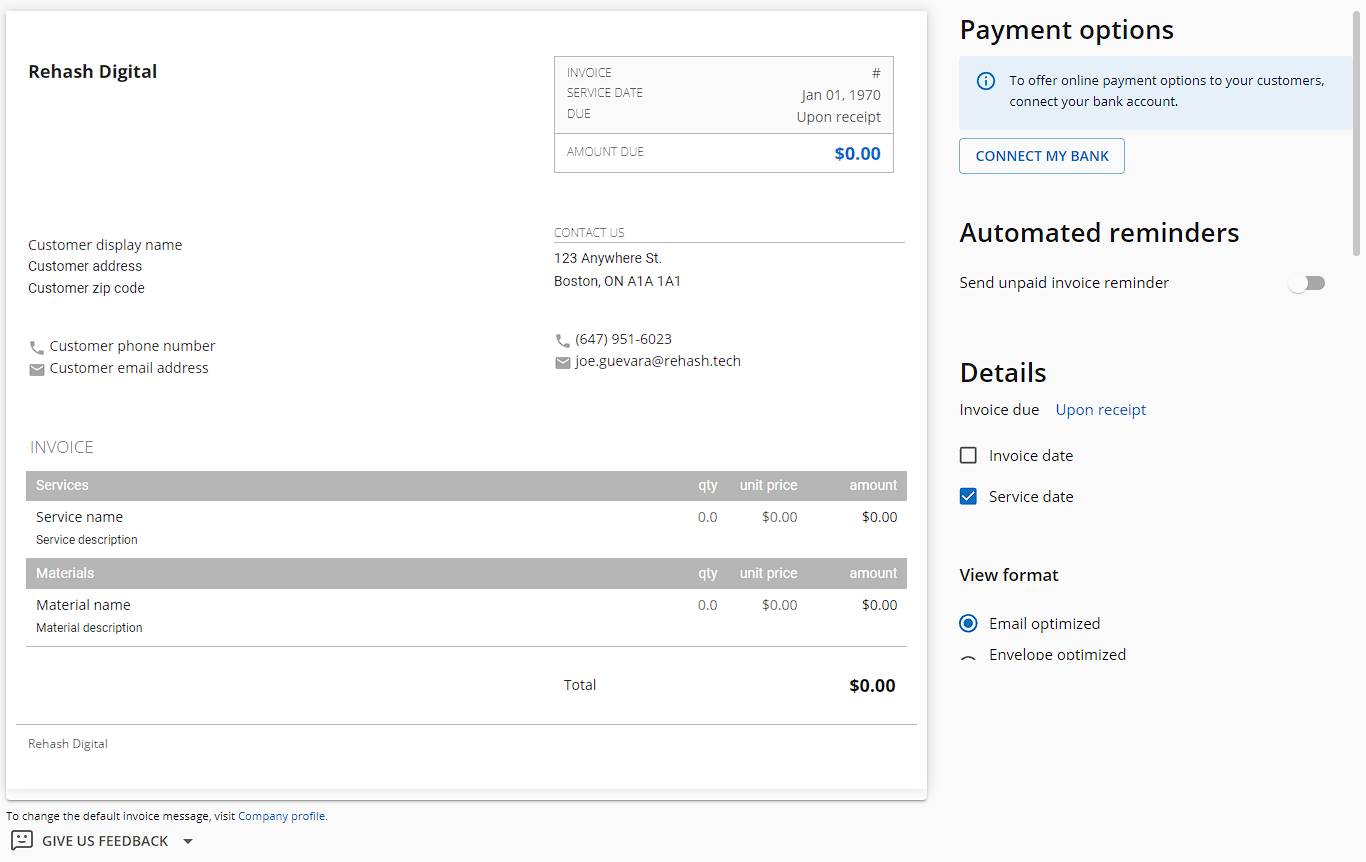Image resolution: width=1366 pixels, height=862 pixels.
Task: Click the invoice number field showing #
Action: coord(876,72)
